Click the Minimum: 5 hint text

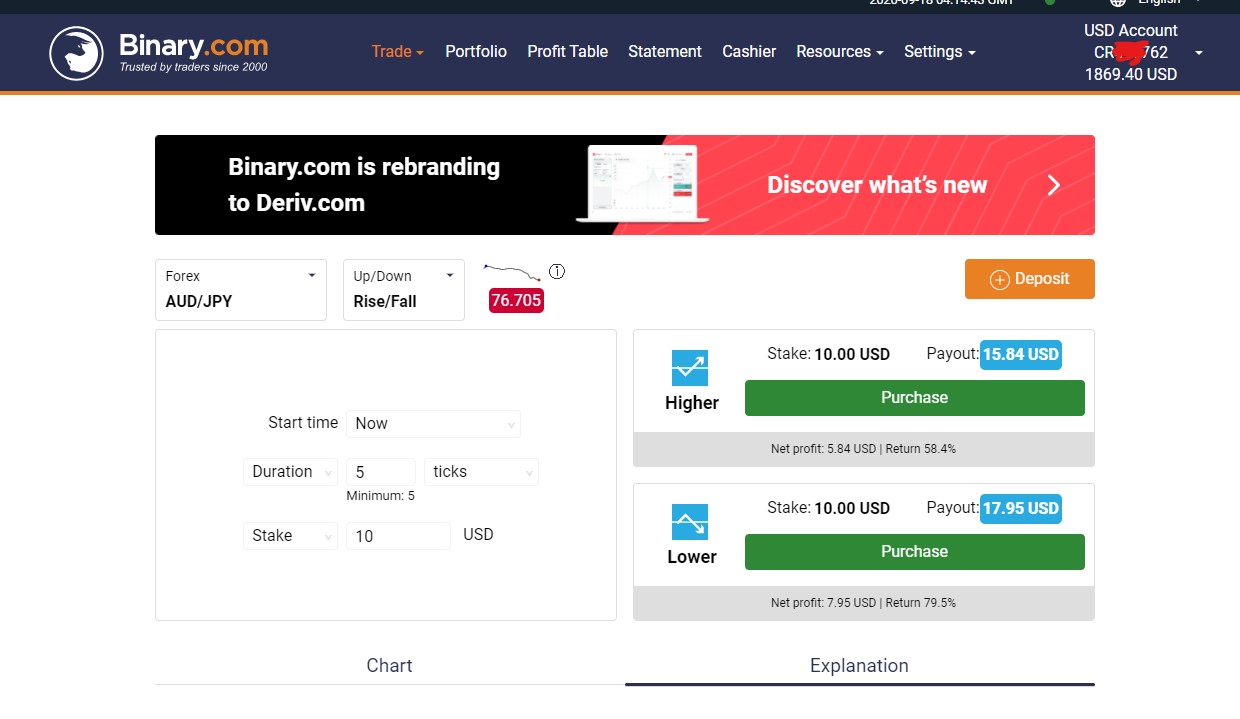(x=380, y=496)
